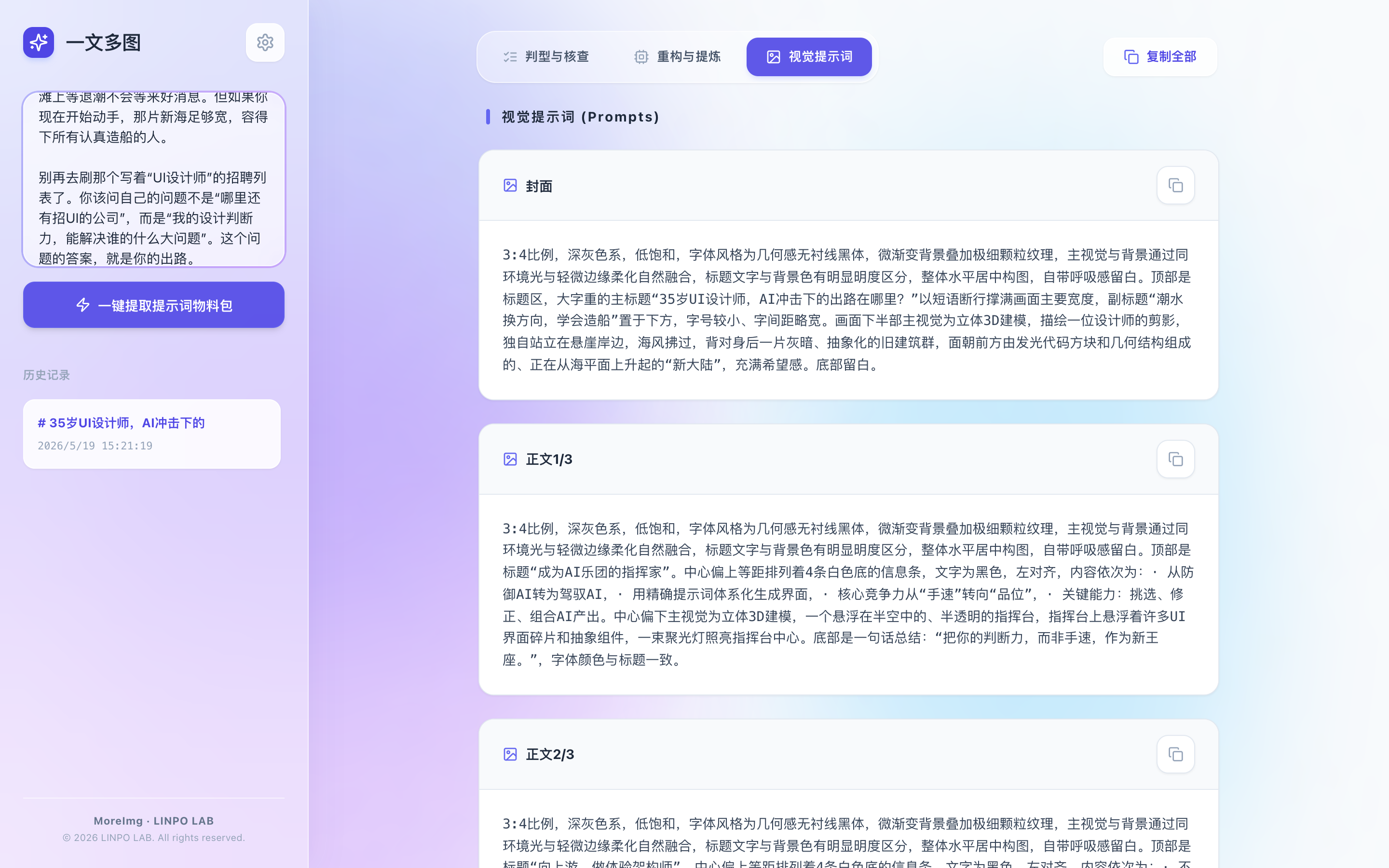Select the 视觉提示词 tab
This screenshot has height=868, width=1389.
809,57
